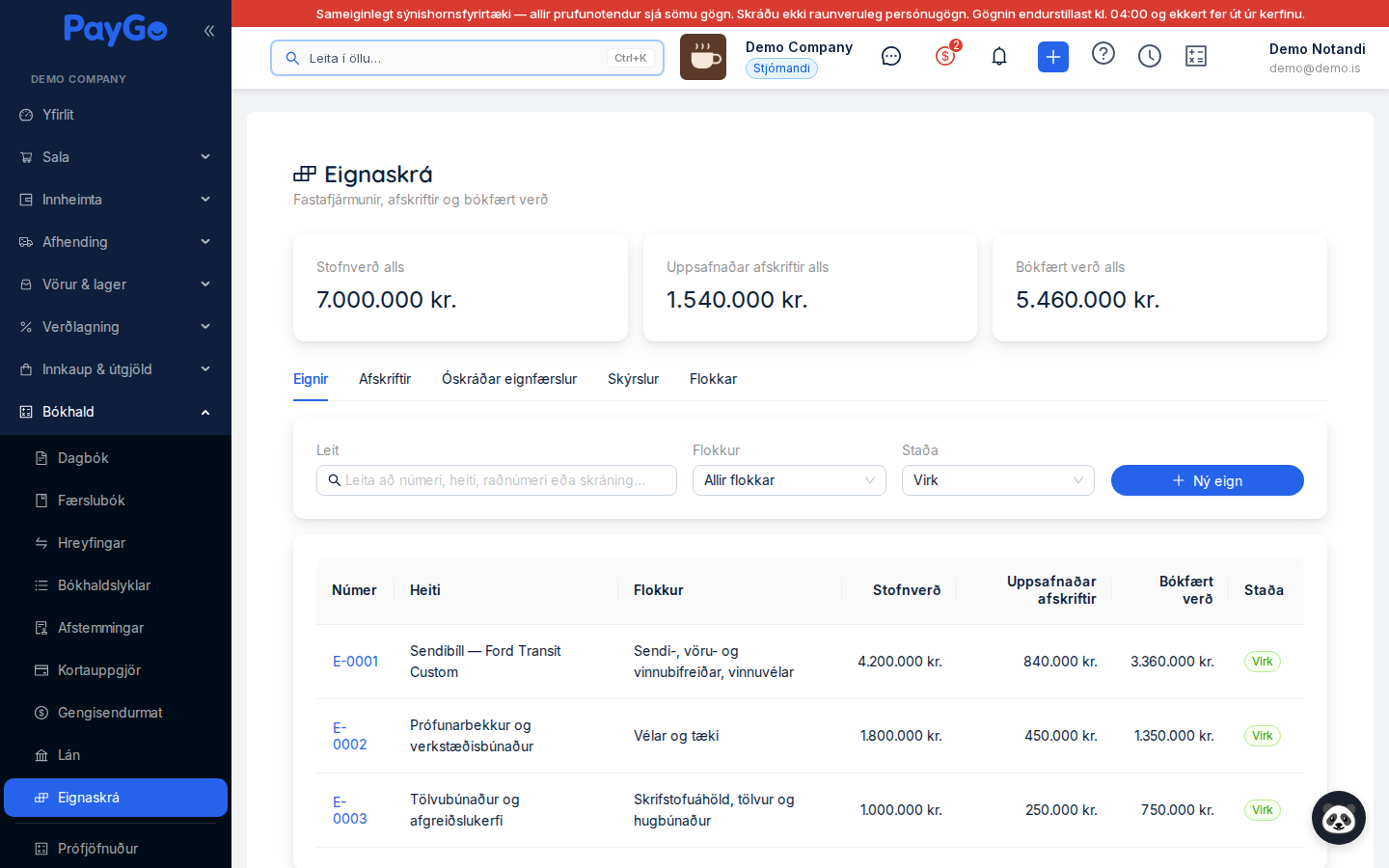Switch to the Skýrslur tab
Viewport: 1389px width, 868px height.
(x=633, y=379)
